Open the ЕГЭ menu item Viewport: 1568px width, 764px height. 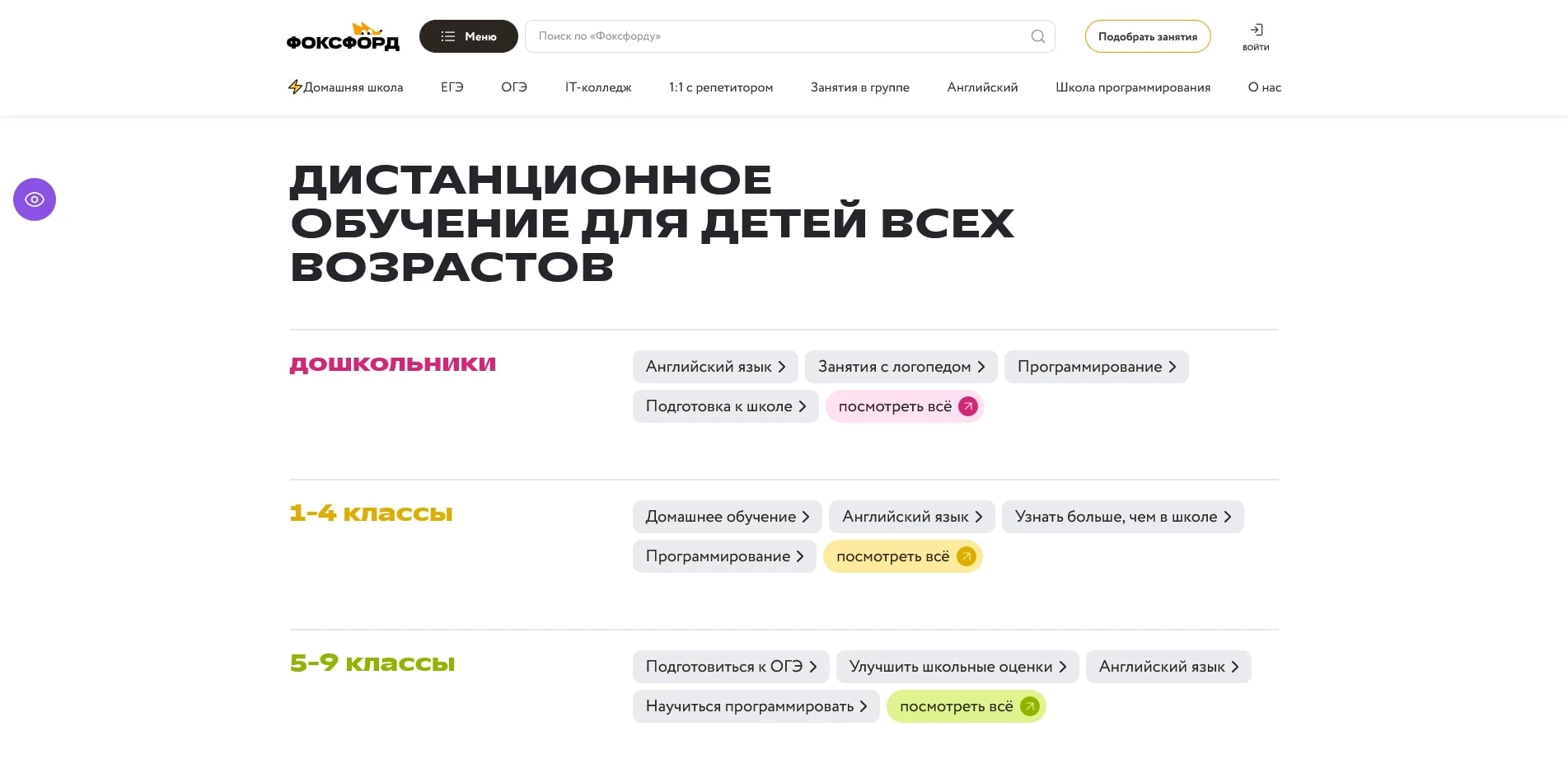(x=452, y=87)
